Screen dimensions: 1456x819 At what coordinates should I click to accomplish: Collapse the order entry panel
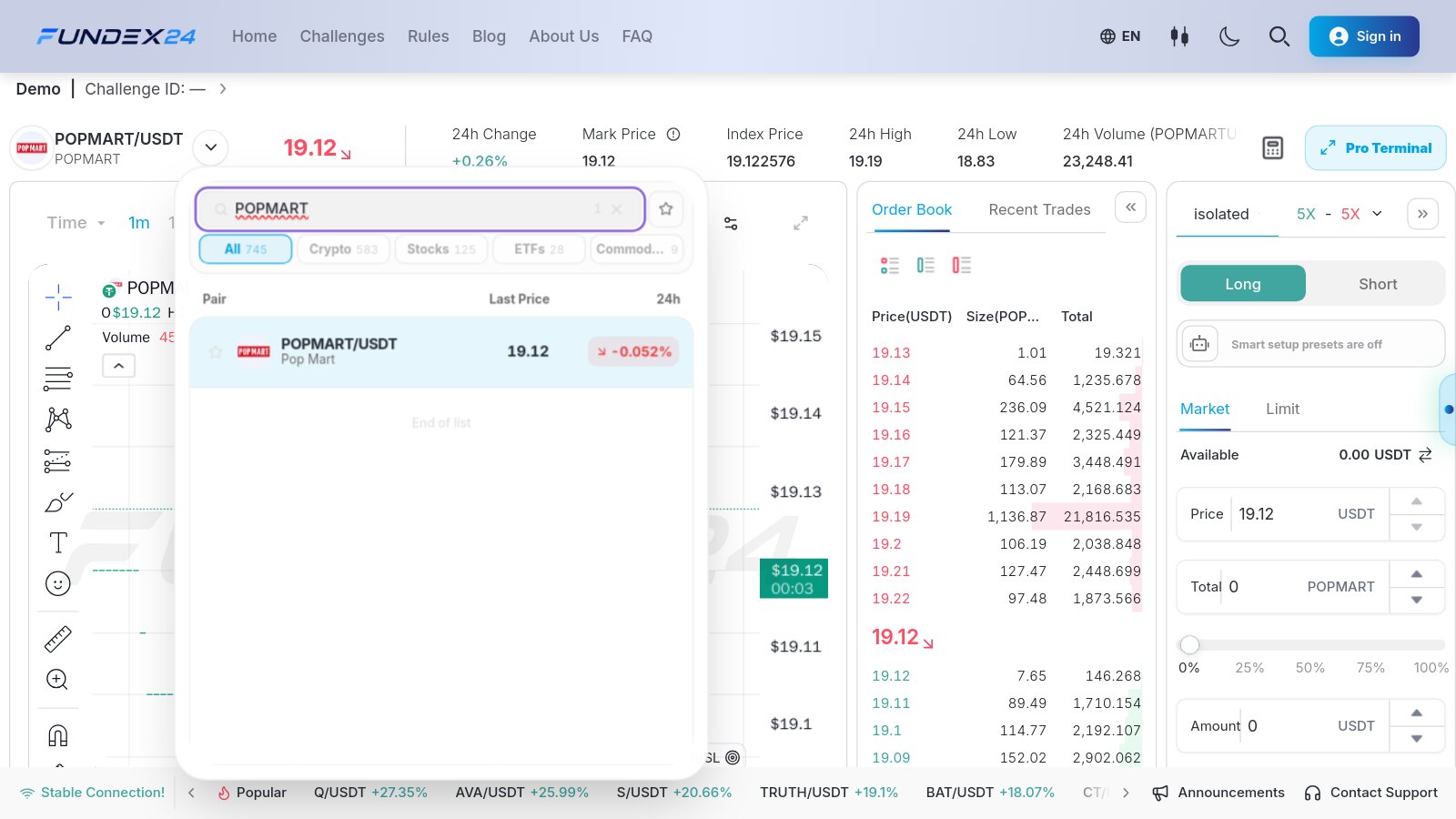tap(1423, 214)
